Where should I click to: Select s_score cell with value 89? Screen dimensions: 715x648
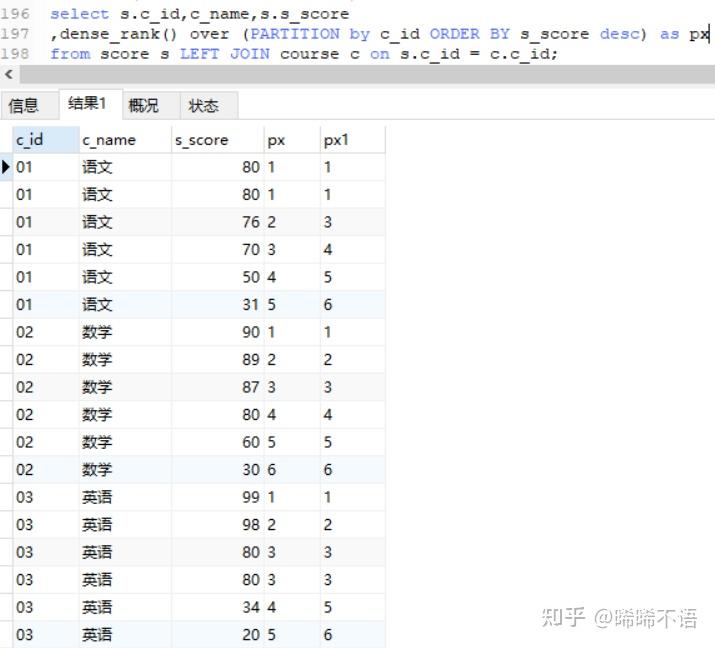[218, 360]
